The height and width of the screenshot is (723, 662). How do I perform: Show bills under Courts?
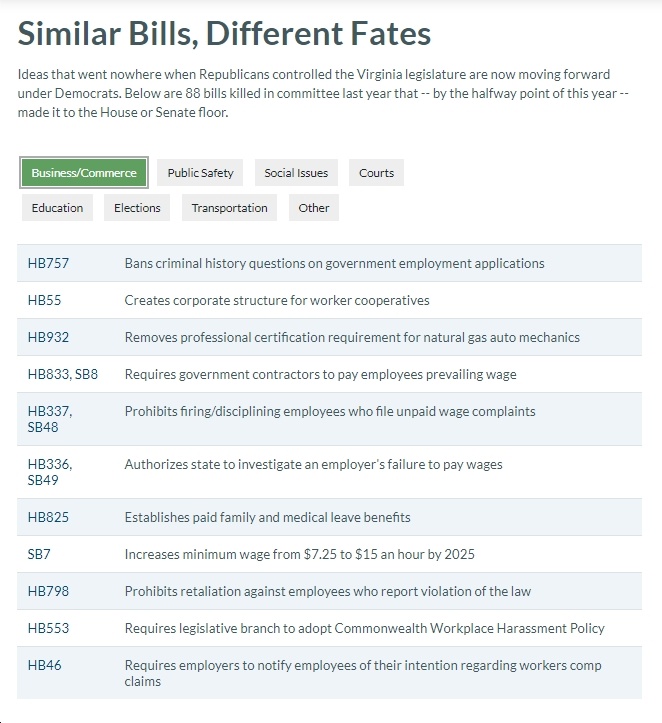coord(376,172)
